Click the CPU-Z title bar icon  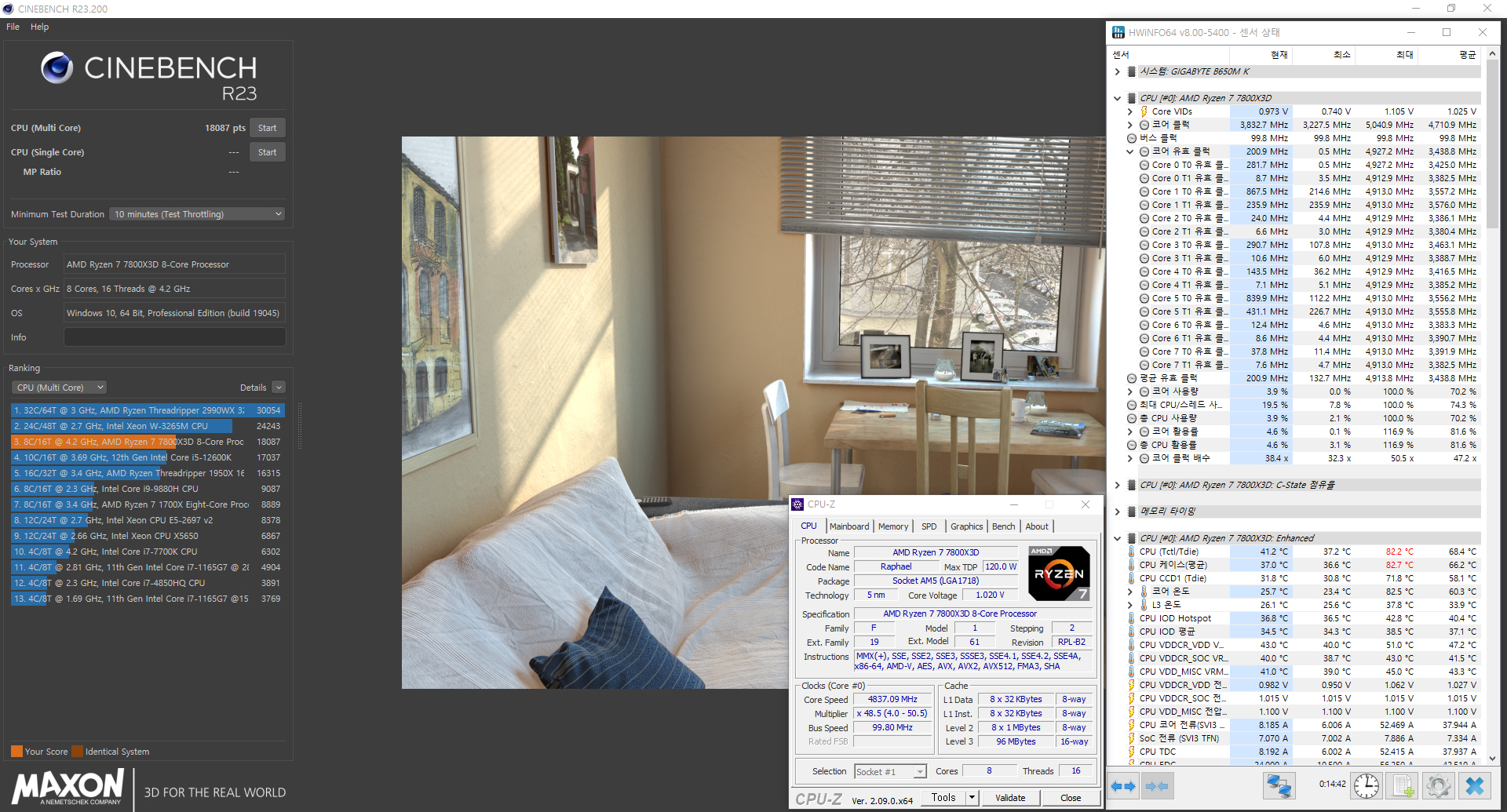[797, 504]
